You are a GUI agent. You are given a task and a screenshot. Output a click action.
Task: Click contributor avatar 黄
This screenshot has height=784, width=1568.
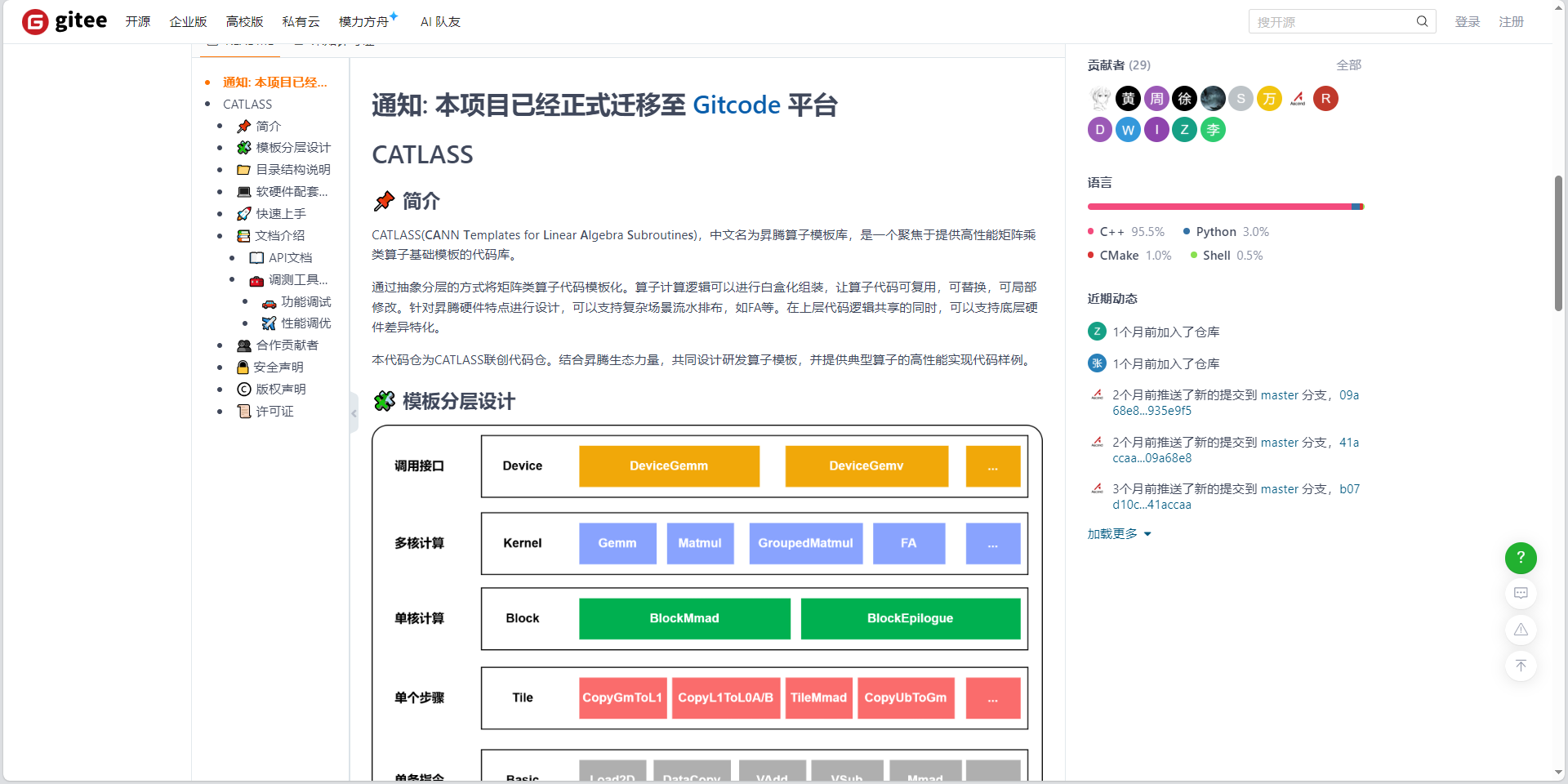1128,98
